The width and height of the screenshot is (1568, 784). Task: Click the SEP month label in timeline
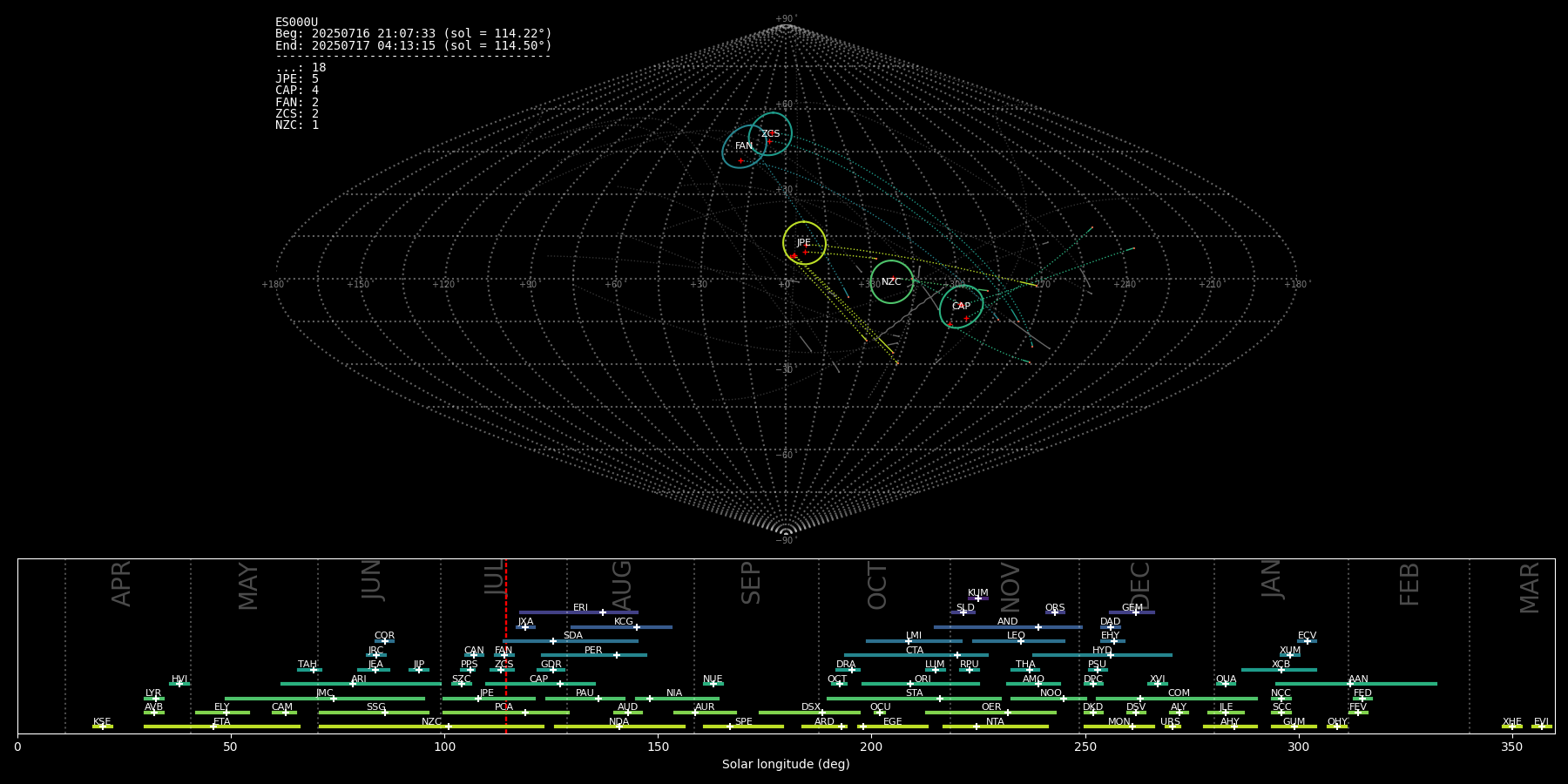pos(751,583)
